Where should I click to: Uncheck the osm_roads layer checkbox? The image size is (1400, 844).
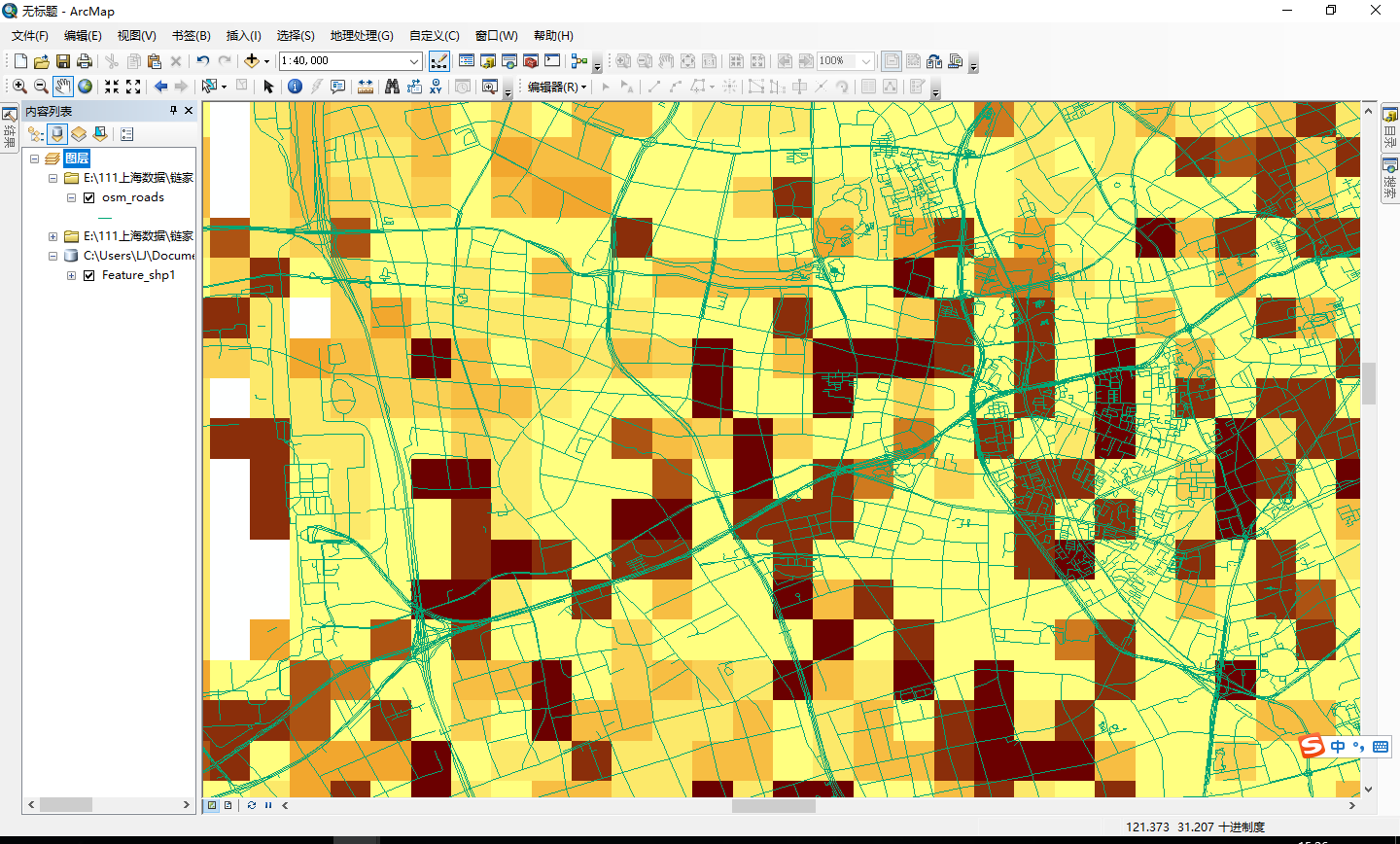click(x=89, y=197)
